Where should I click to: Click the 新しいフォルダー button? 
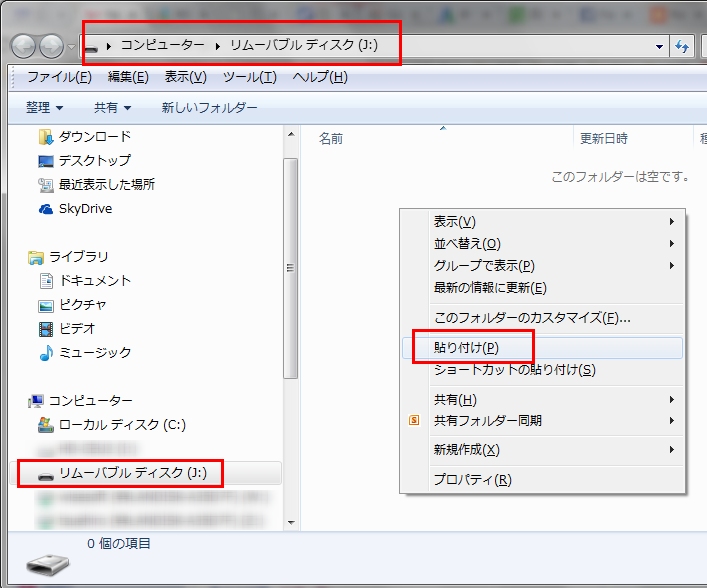[209, 107]
